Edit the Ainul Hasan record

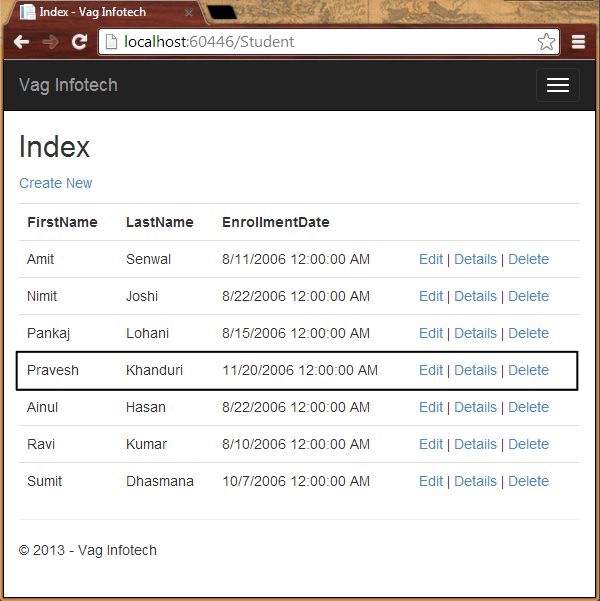click(x=431, y=407)
